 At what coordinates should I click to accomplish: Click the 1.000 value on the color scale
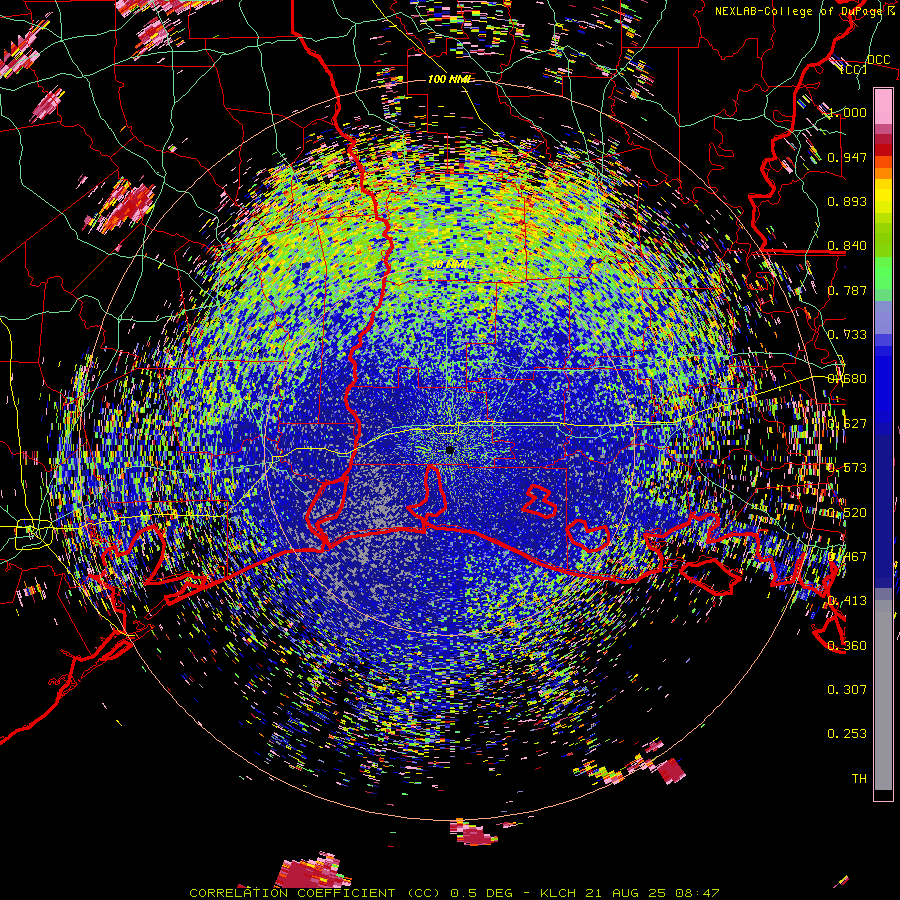click(x=847, y=112)
